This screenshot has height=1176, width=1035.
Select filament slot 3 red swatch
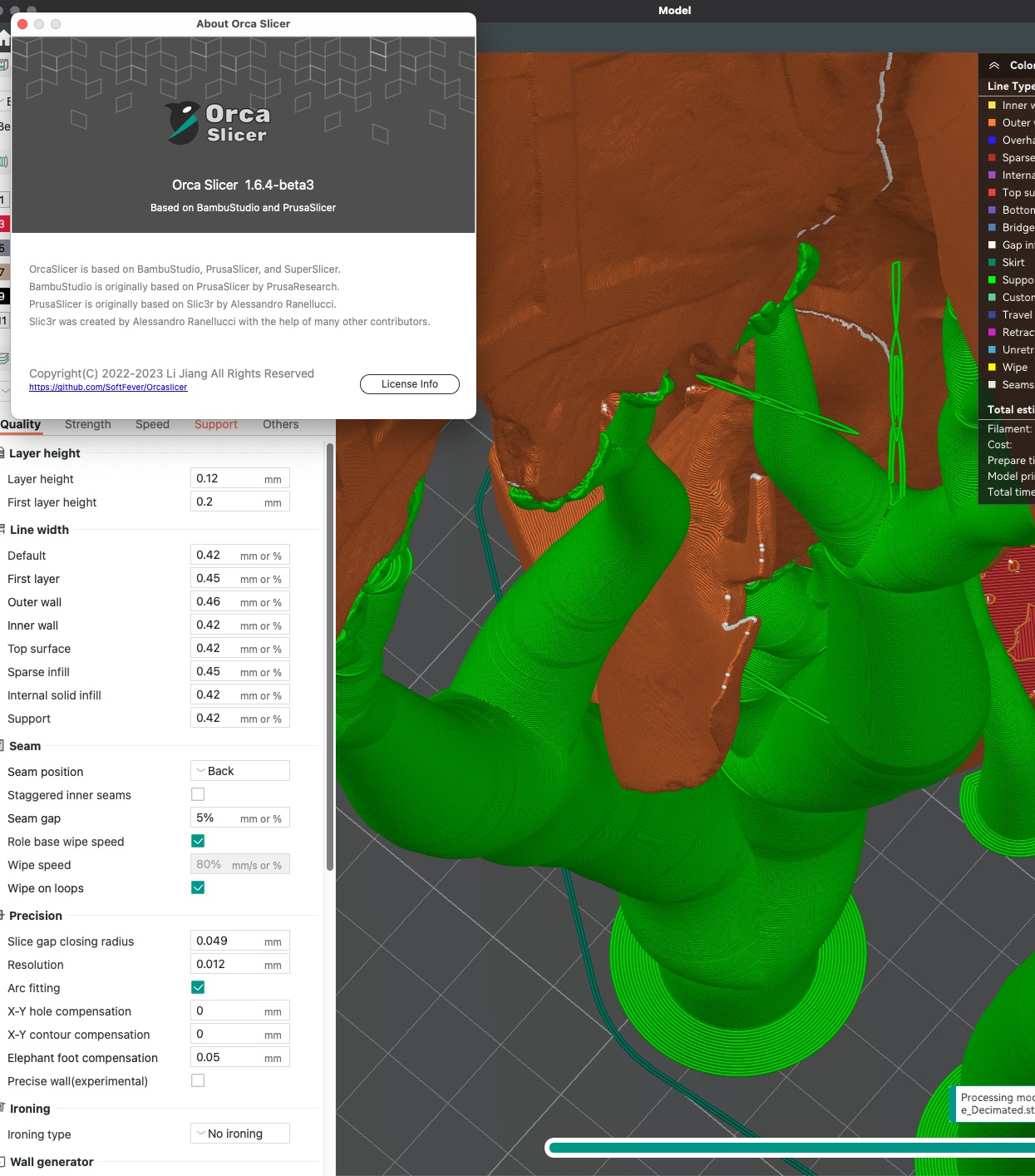4,223
